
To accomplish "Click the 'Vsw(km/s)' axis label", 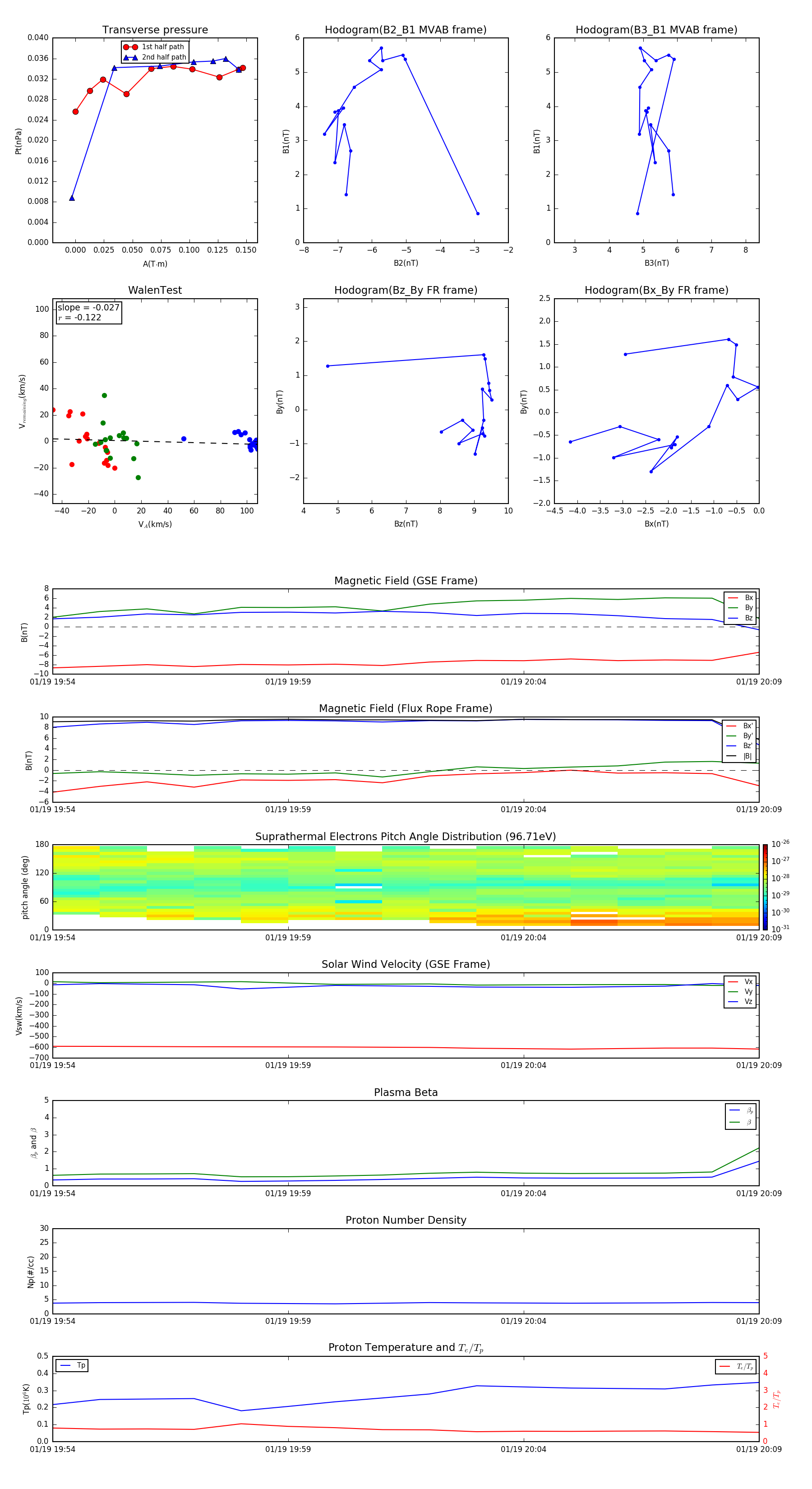I will (x=19, y=1016).
